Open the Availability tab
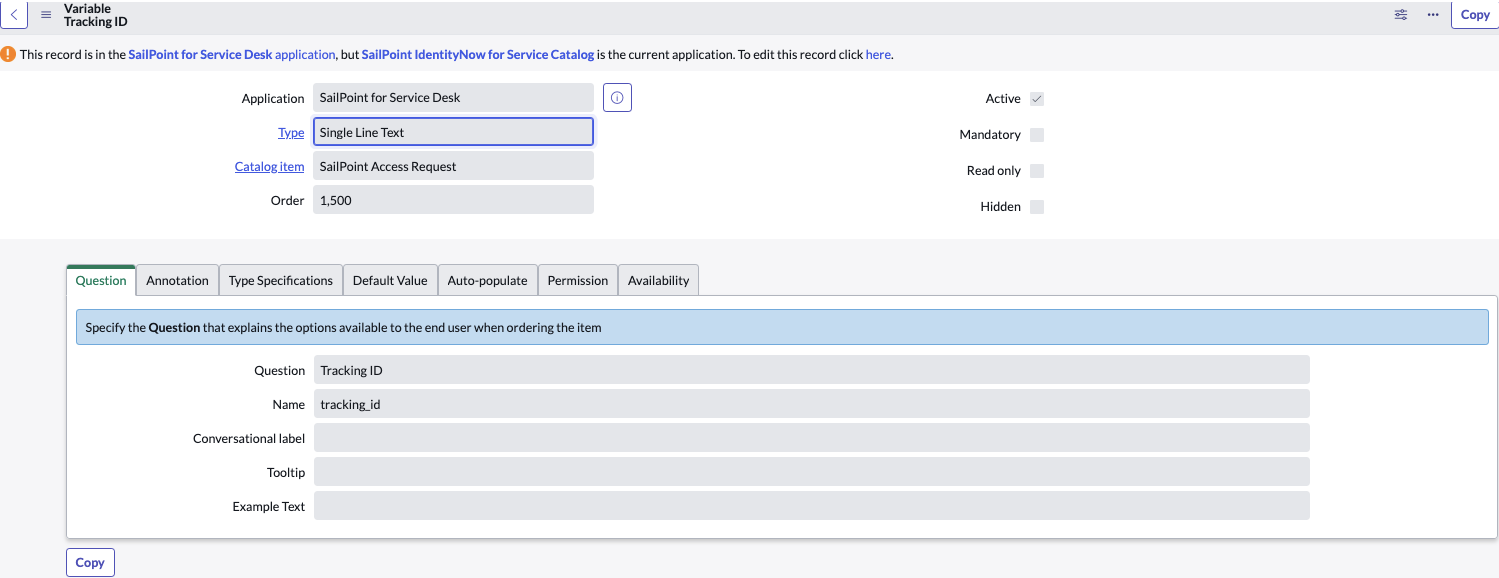The image size is (1499, 578). coord(658,281)
